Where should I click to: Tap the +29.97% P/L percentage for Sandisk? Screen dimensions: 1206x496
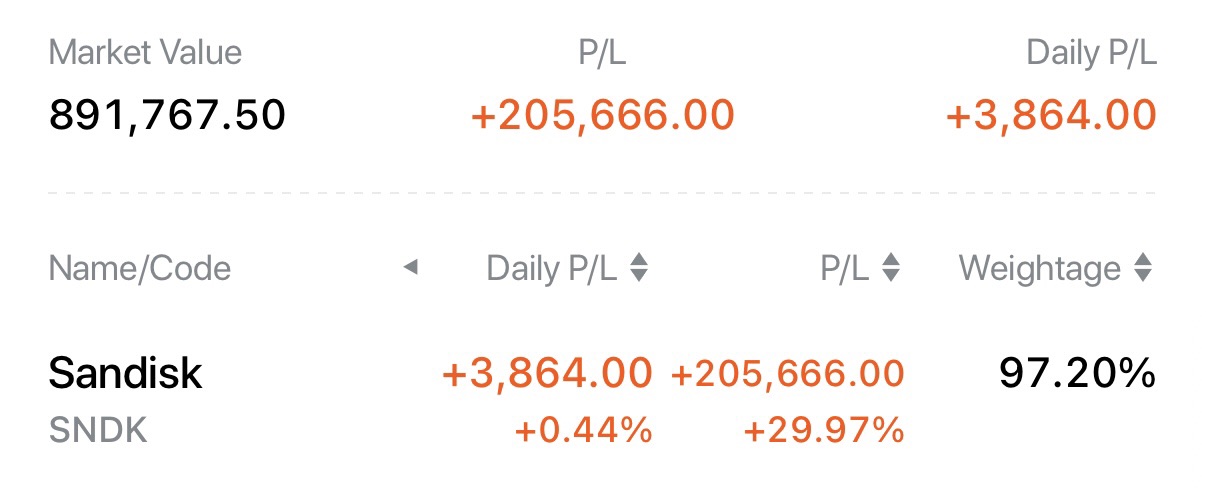point(823,431)
